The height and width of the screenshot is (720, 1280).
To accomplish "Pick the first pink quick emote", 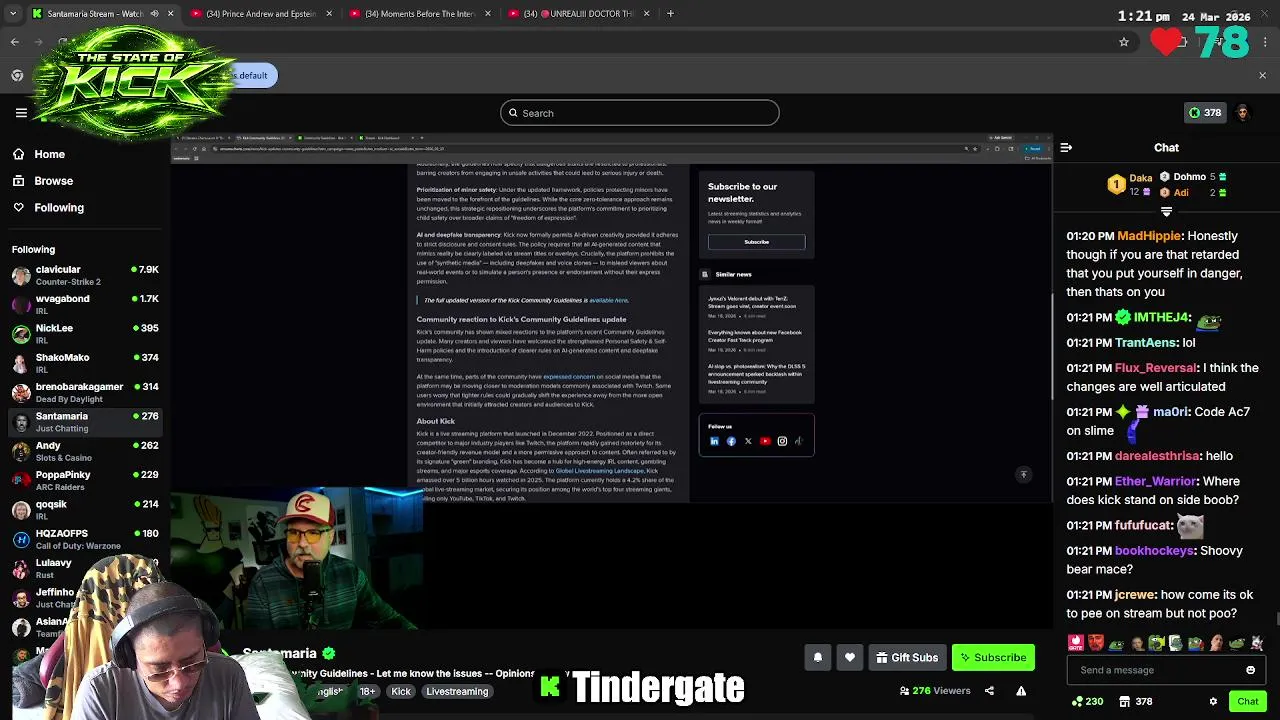I will (x=1076, y=643).
